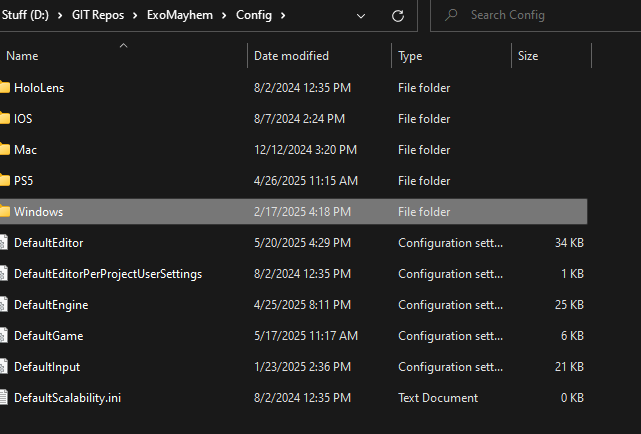This screenshot has width=641, height=434.
Task: Click the DefaultEditor config file icon
Action: pos(4,243)
